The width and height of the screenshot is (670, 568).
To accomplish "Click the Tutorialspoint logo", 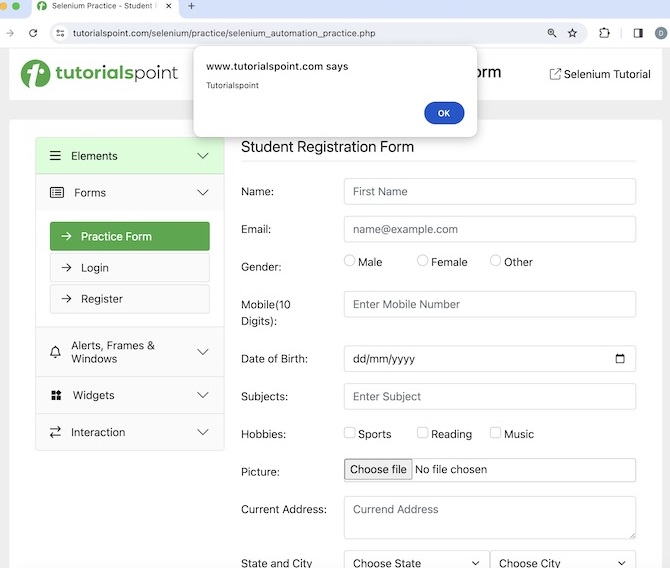I will pos(99,73).
